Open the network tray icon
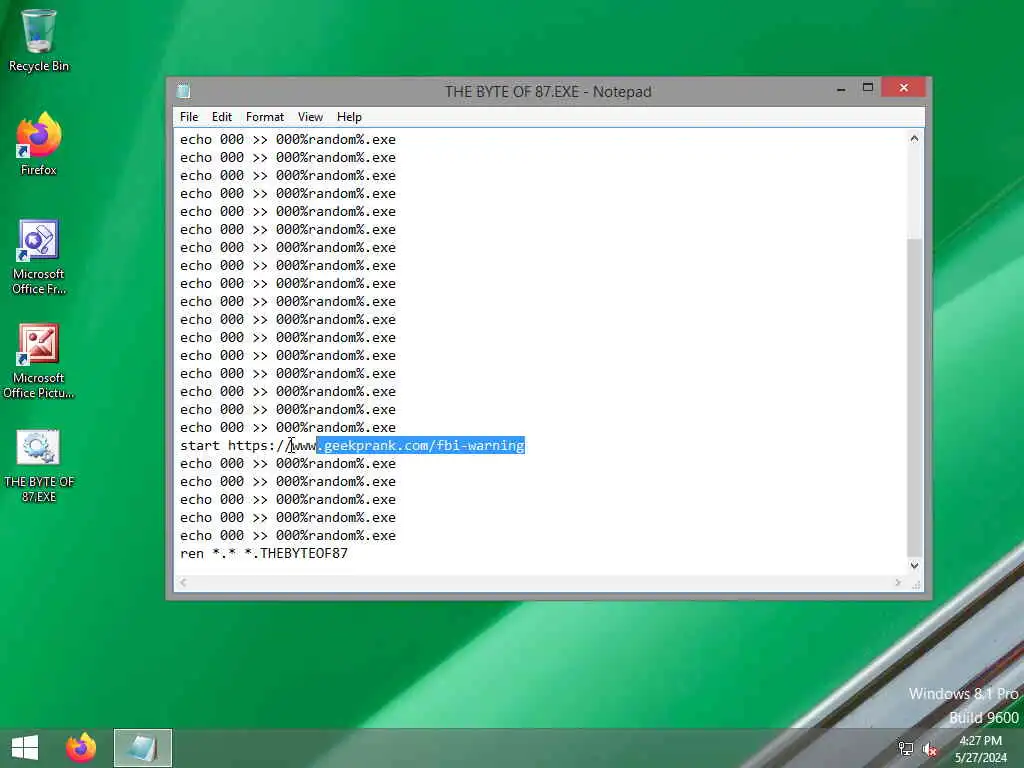Screen dimensions: 1024x768 (905, 748)
